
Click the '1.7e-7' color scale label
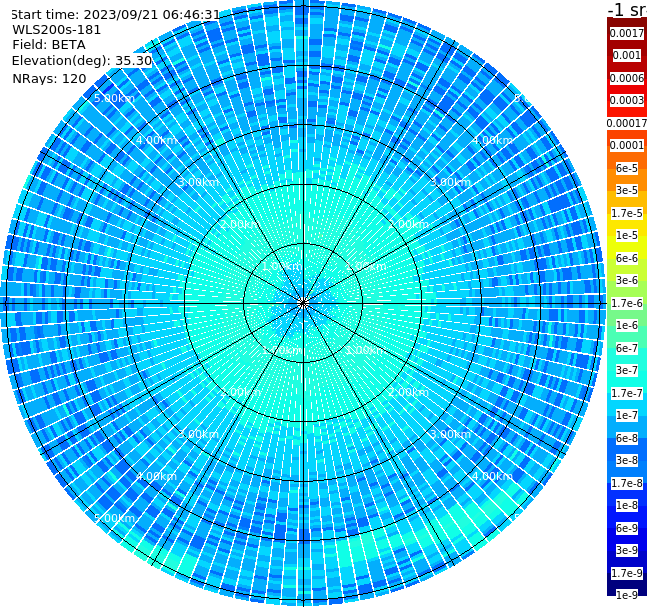click(x=627, y=393)
